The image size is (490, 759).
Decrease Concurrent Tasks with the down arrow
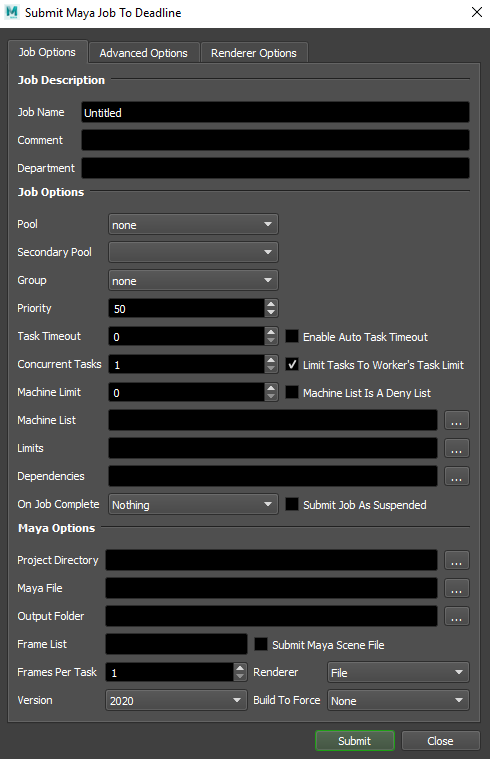point(271,369)
